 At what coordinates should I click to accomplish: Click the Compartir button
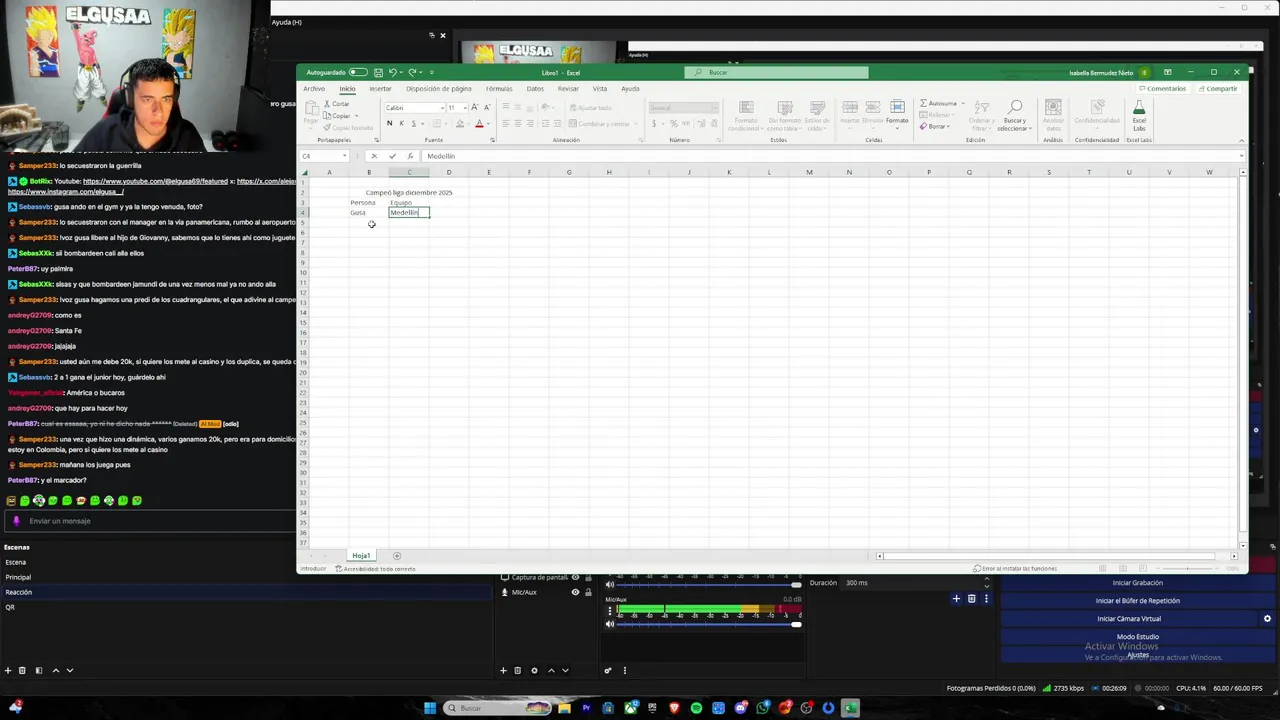tap(1217, 89)
